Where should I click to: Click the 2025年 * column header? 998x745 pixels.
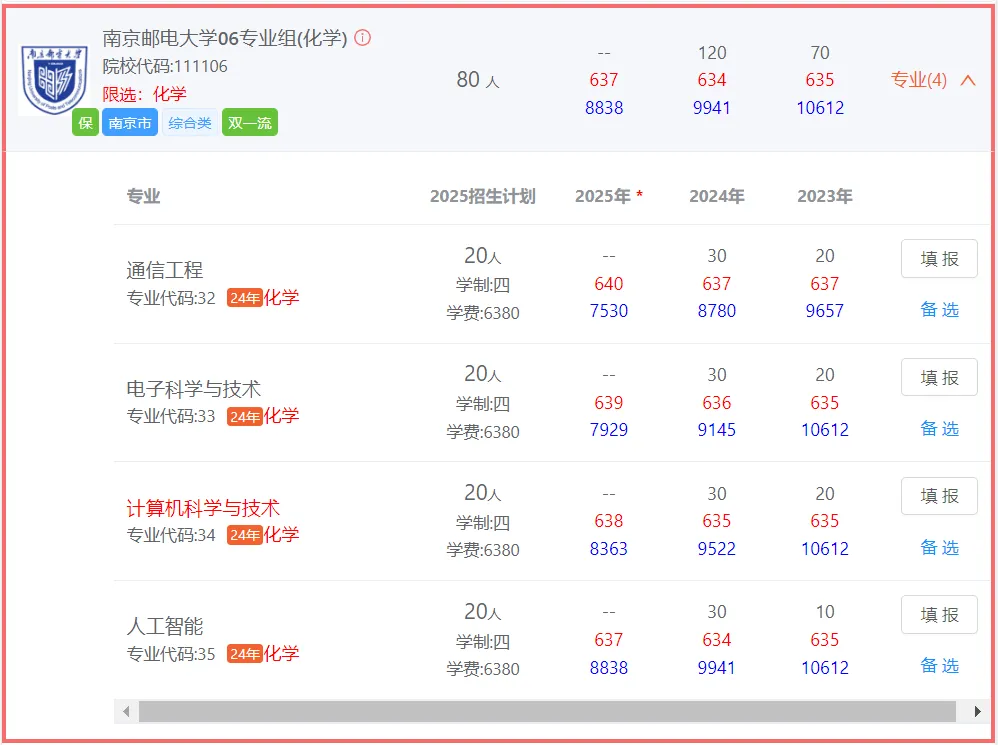(608, 196)
